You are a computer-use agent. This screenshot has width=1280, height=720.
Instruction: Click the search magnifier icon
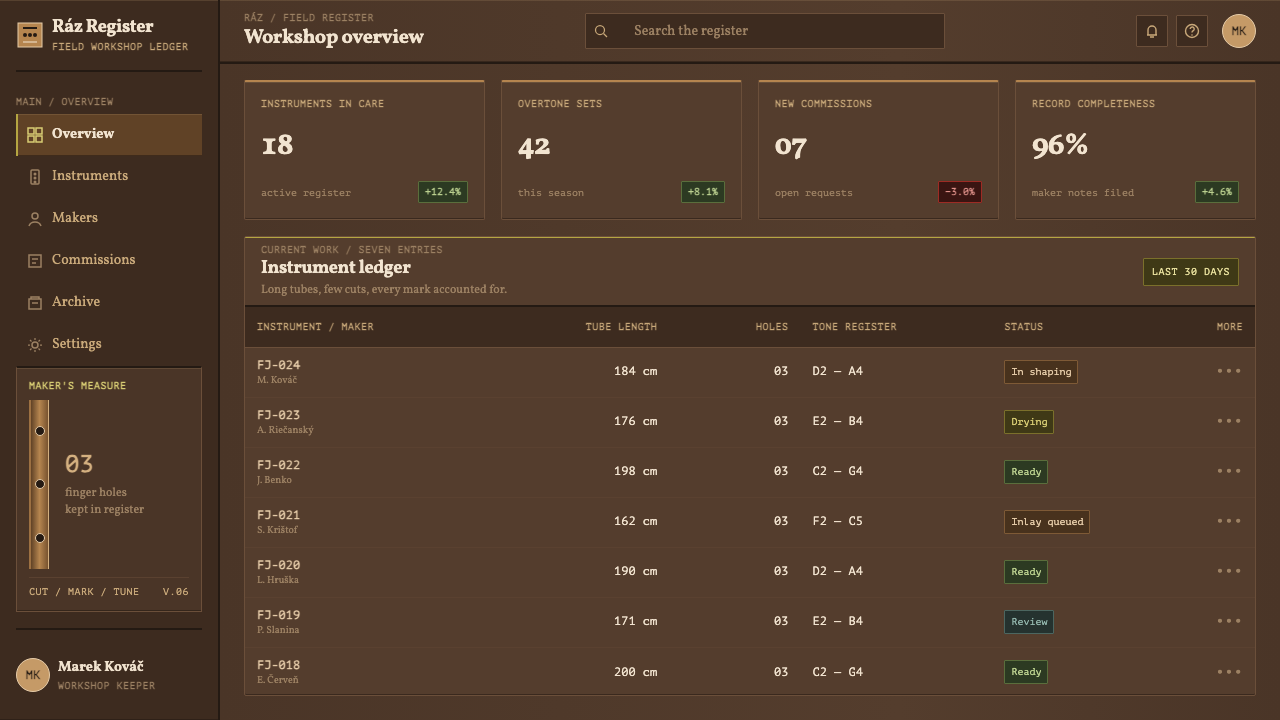[x=601, y=31]
